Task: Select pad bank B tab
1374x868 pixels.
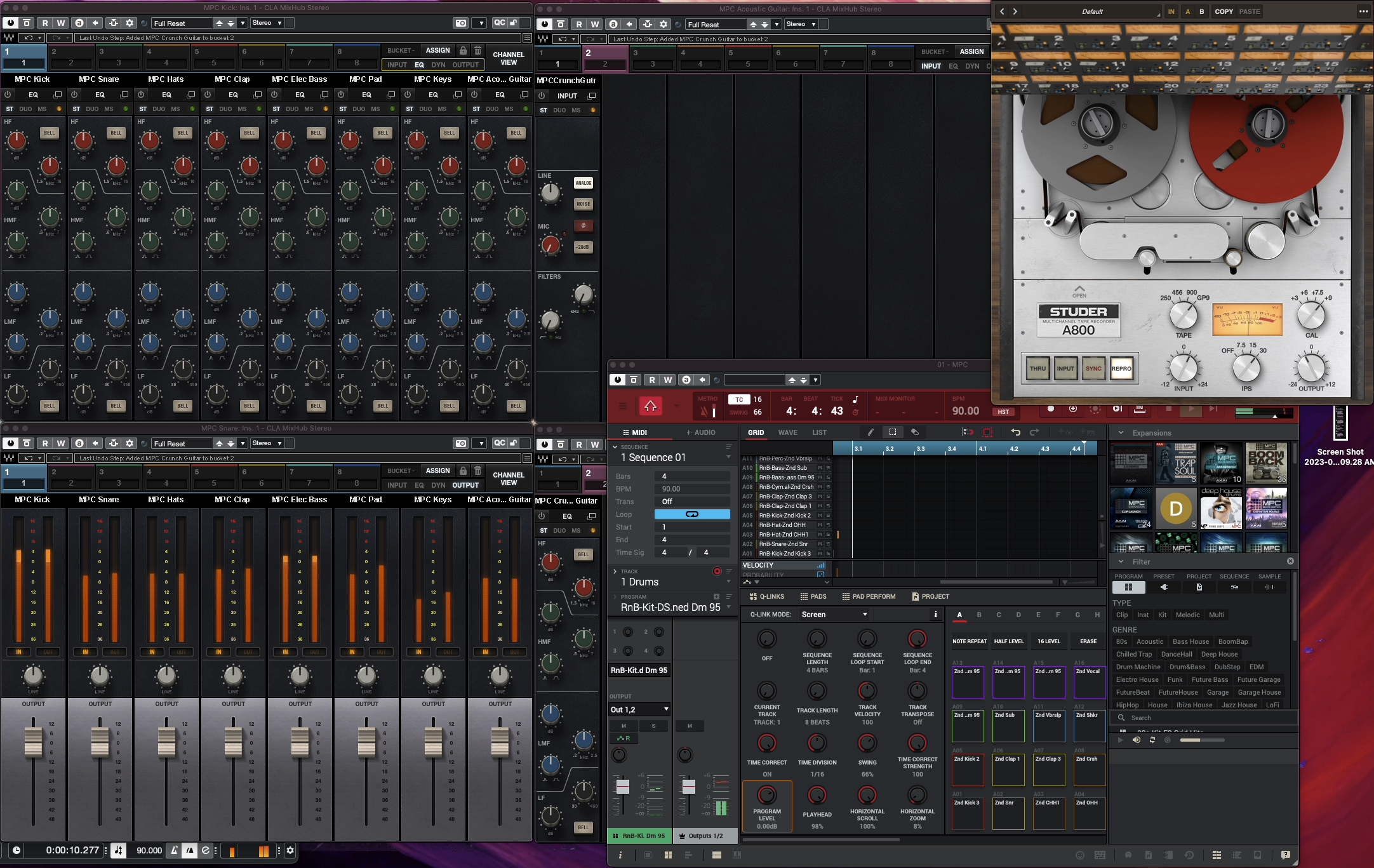Action: (x=979, y=615)
